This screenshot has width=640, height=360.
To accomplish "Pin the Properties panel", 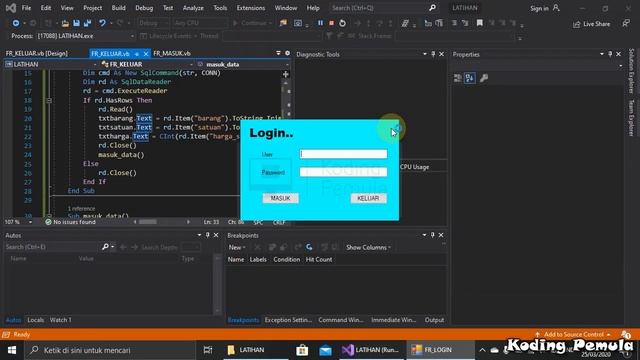I will (x=610, y=54).
